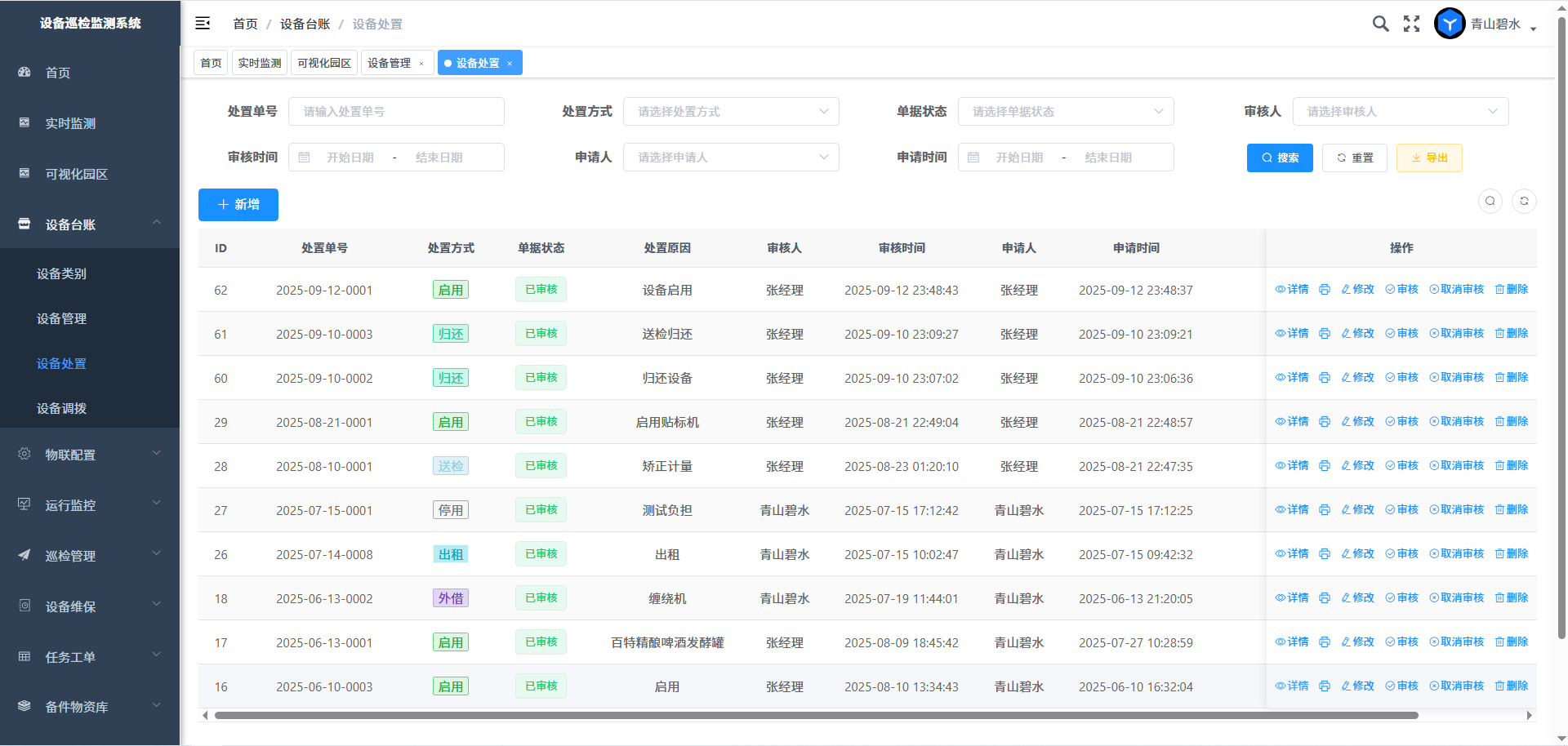Toggle fullscreen mode icon
Image resolution: width=1568 pixels, height=746 pixels.
click(x=1411, y=24)
